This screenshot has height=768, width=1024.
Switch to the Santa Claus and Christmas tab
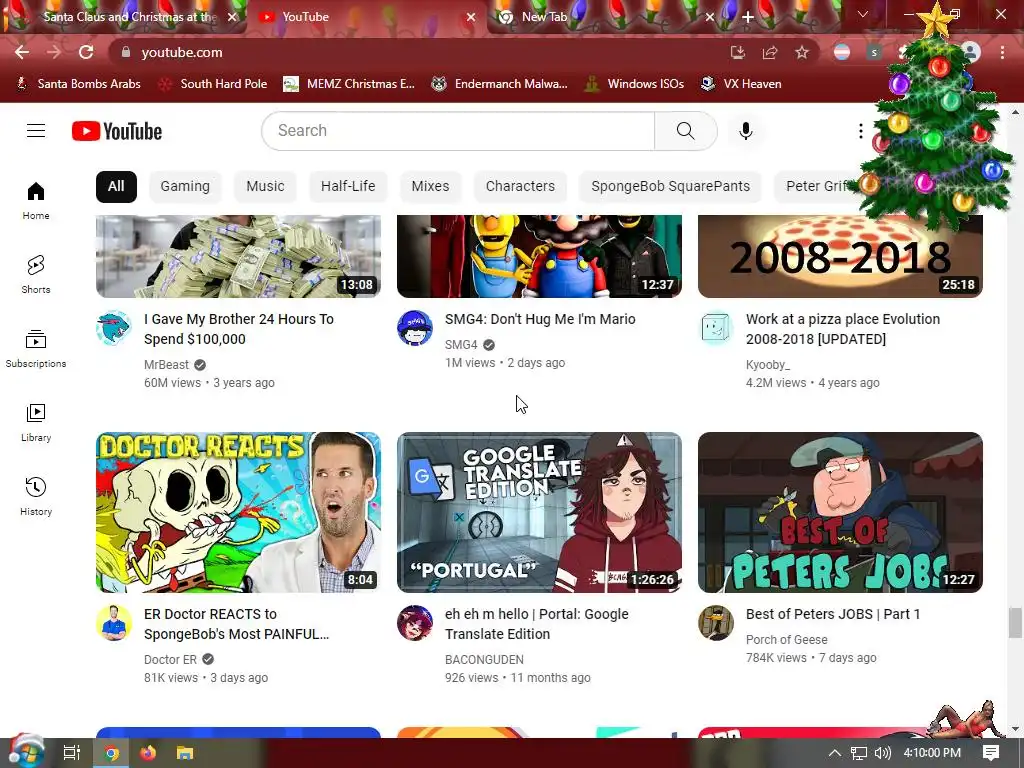(x=125, y=17)
